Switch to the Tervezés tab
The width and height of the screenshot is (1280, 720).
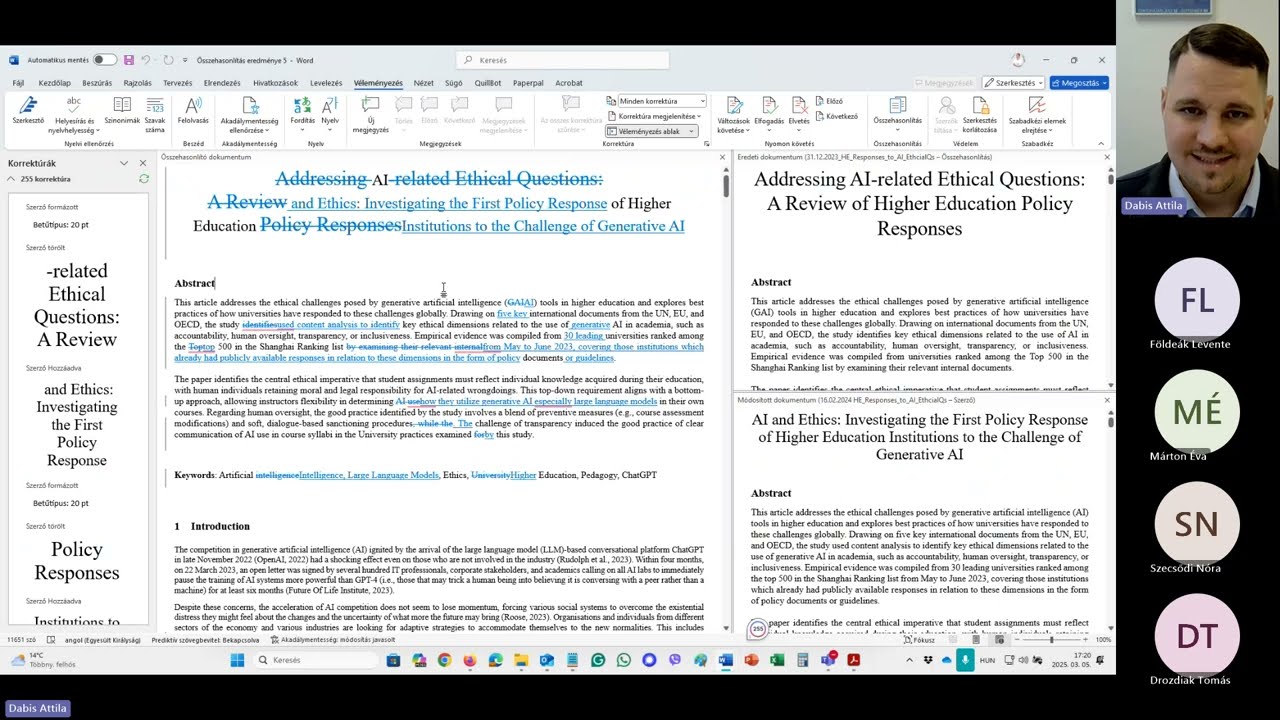[x=177, y=83]
